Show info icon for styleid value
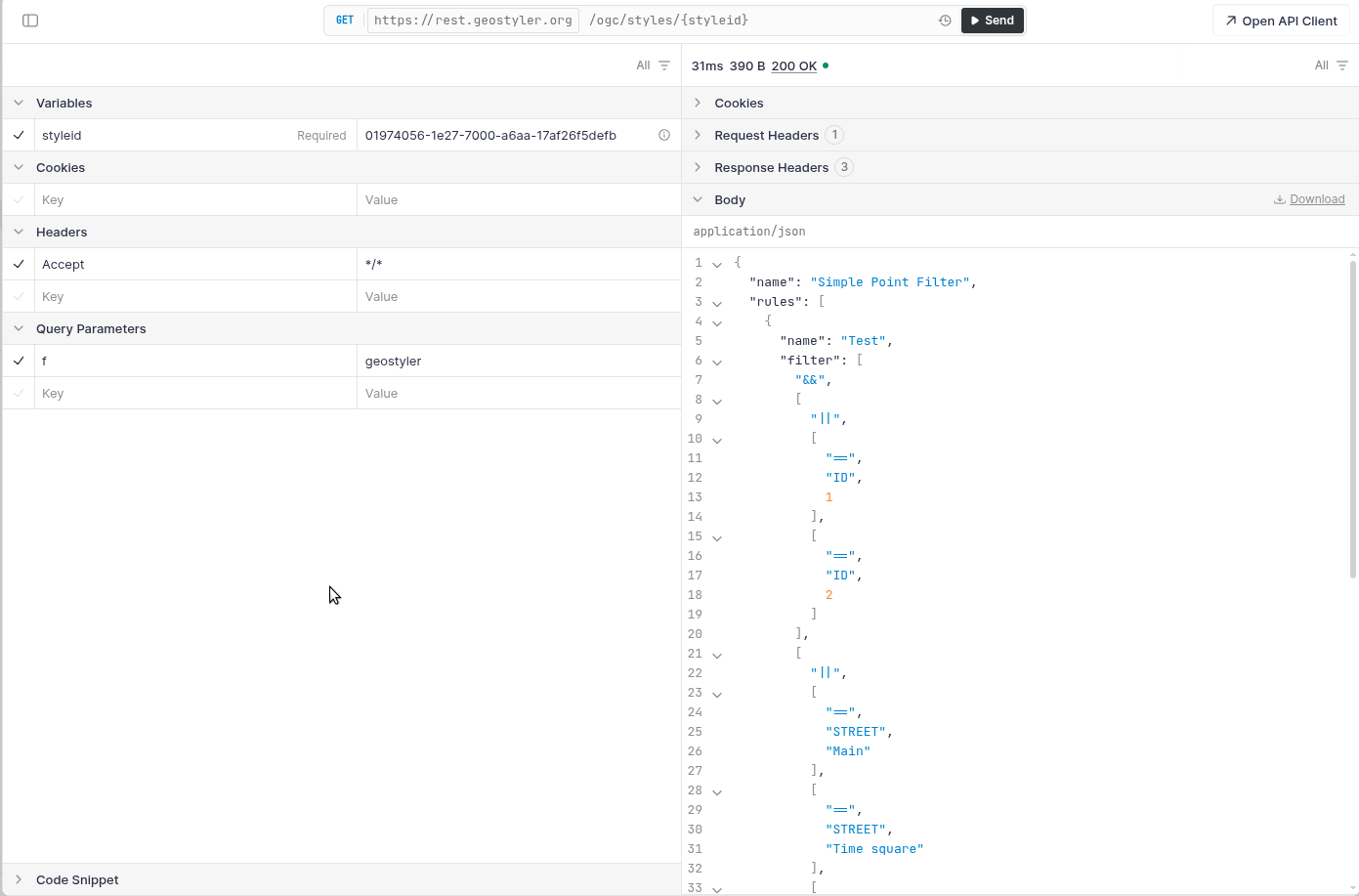Screen dimensions: 1359x896 point(664,135)
